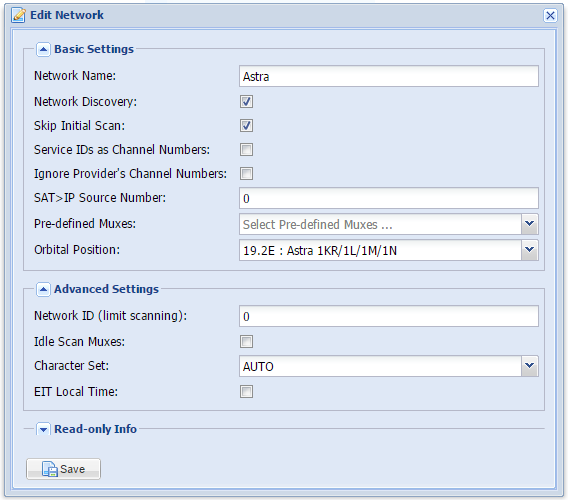Click the Network Name text field
This screenshot has height=503, width=571.
click(x=389, y=76)
